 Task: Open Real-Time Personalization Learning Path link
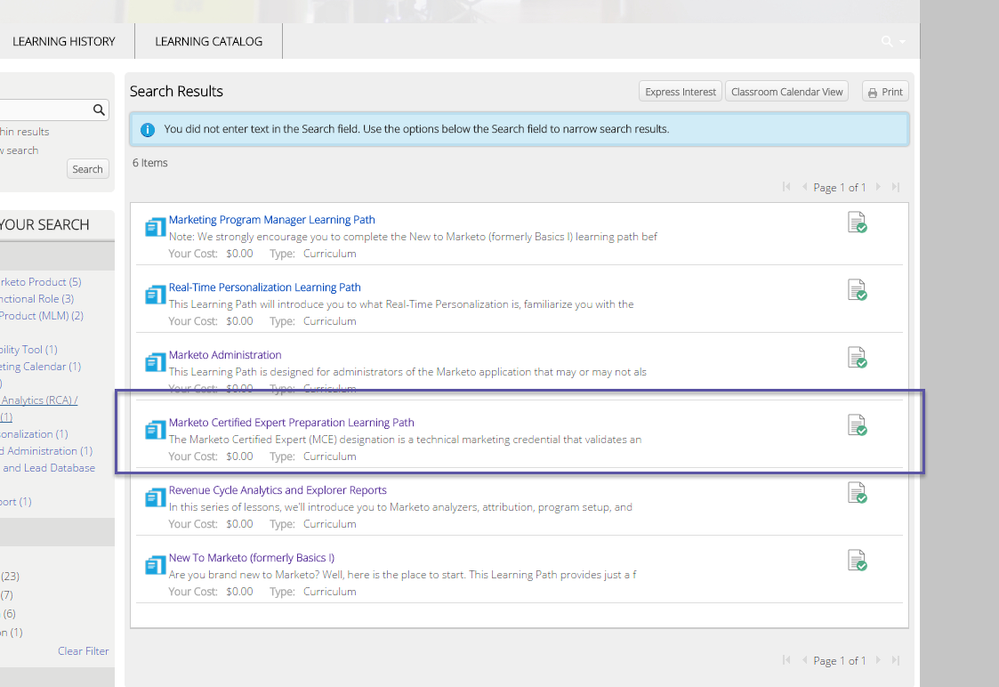pyautogui.click(x=265, y=287)
